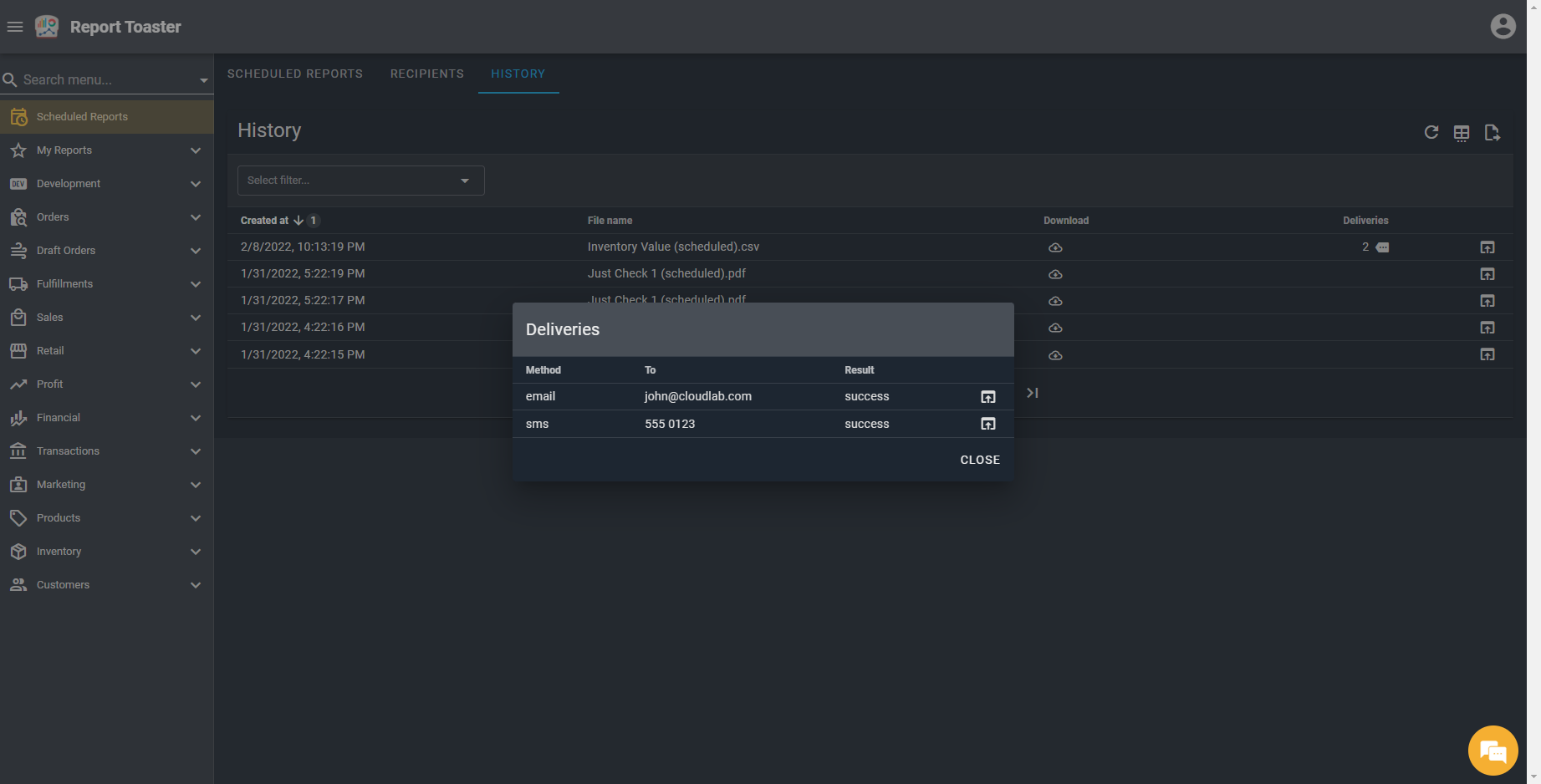Image resolution: width=1541 pixels, height=784 pixels.
Task: Toggle the hamburger navigation menu
Action: [14, 27]
